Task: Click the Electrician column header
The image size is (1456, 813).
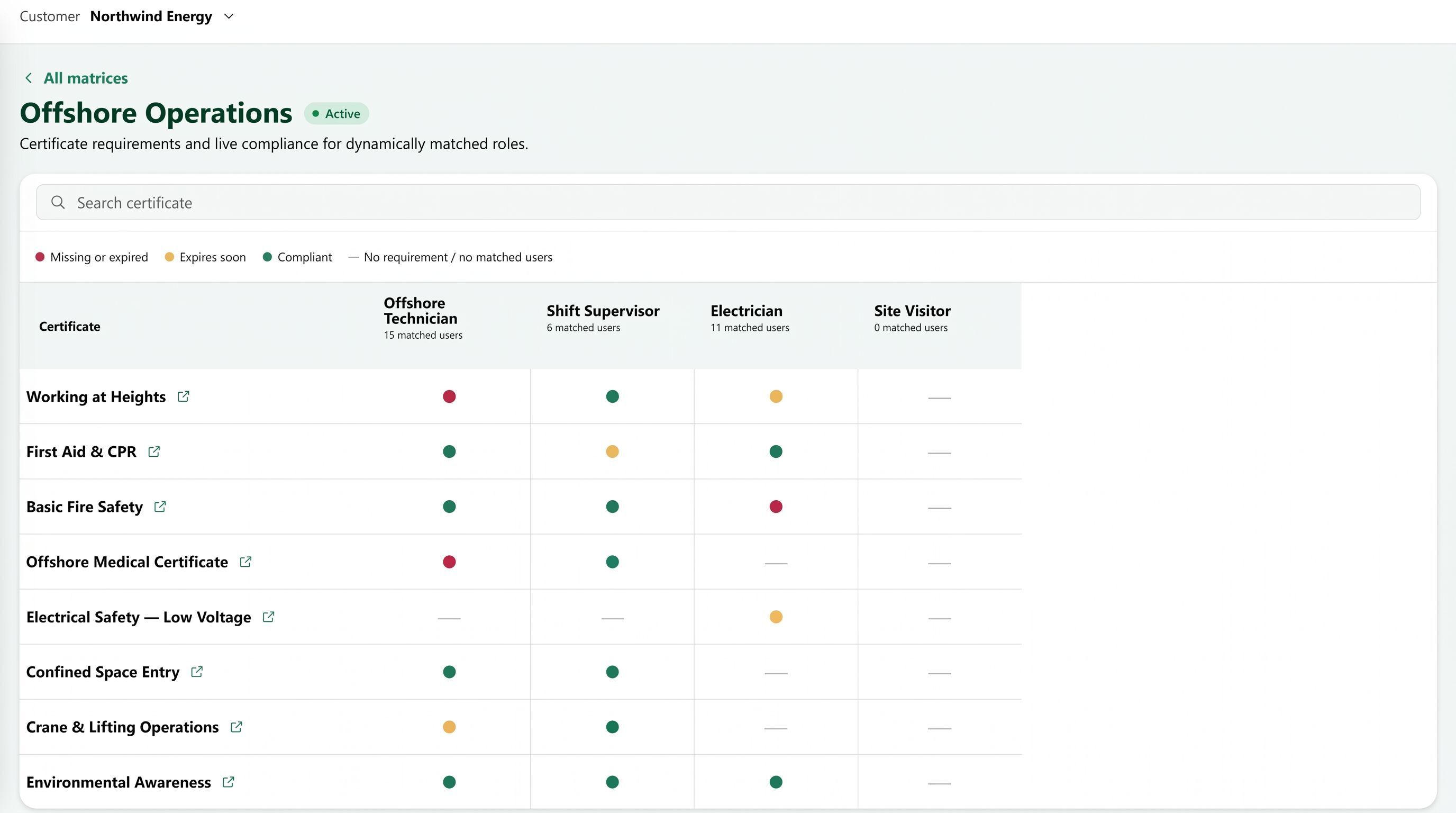Action: (750, 318)
